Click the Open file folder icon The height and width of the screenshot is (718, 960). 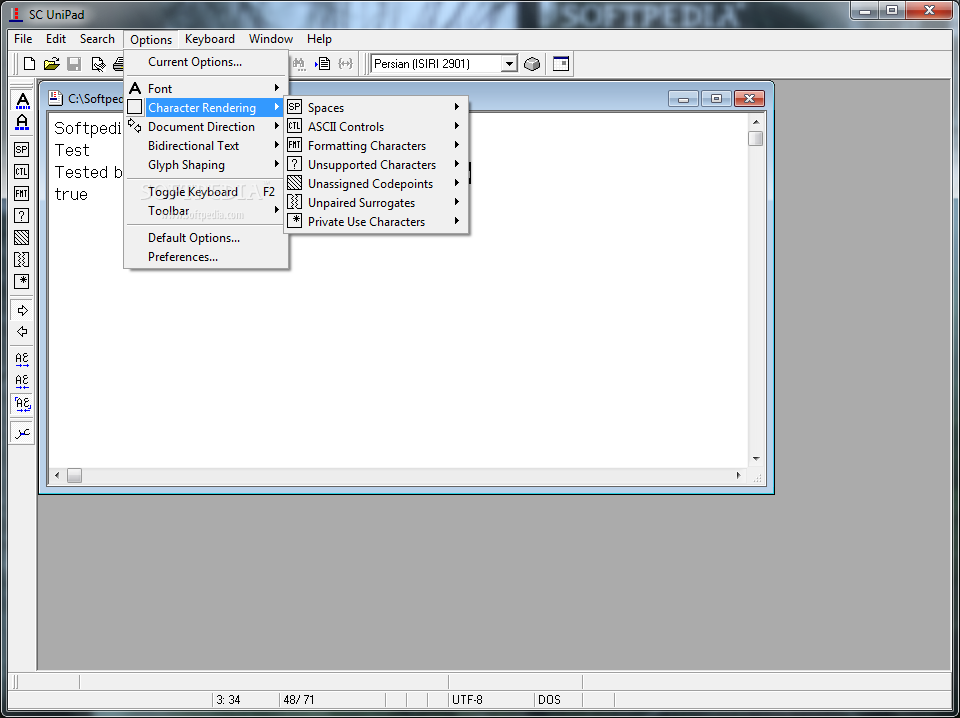(51, 64)
